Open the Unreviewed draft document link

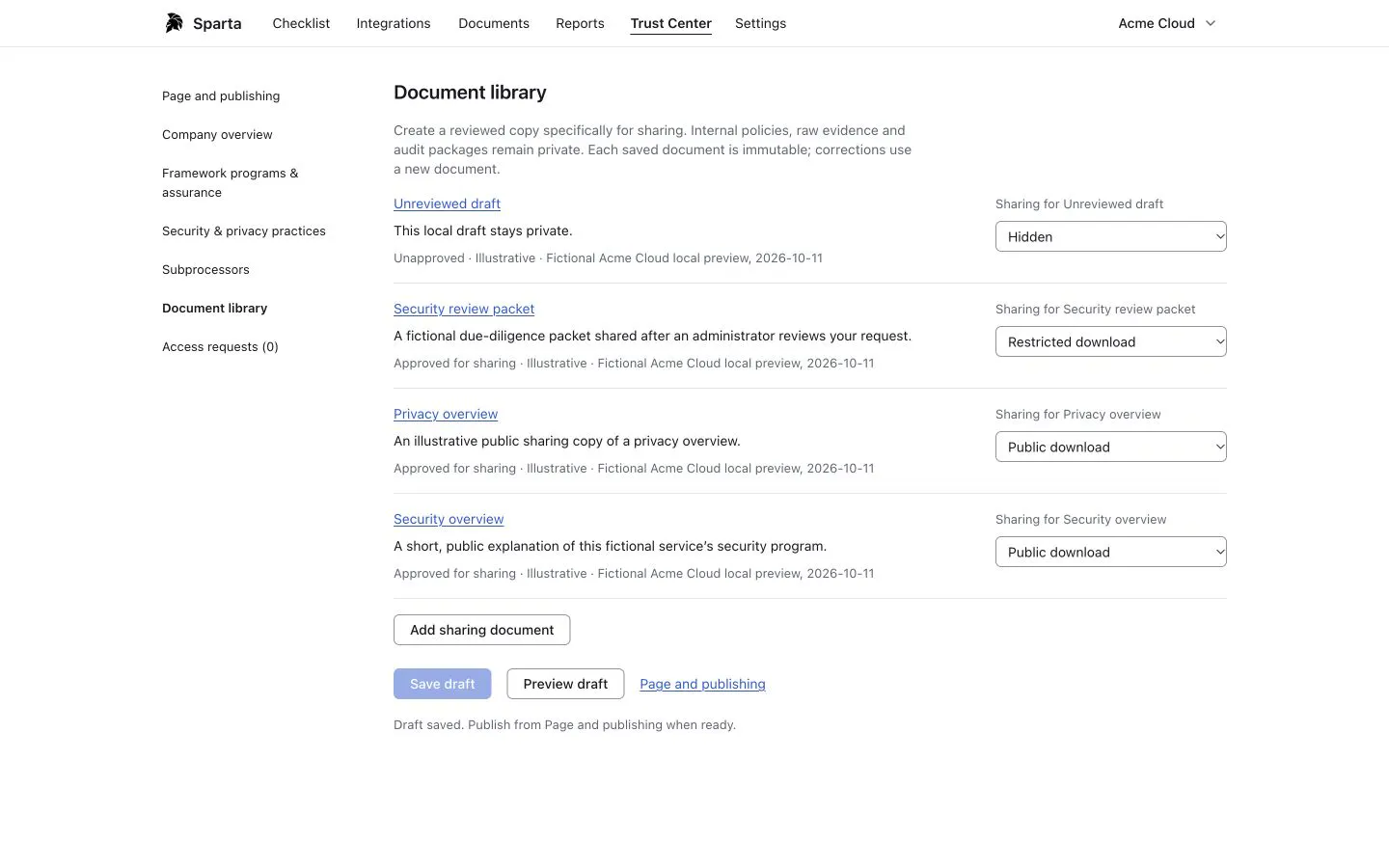pyautogui.click(x=447, y=203)
